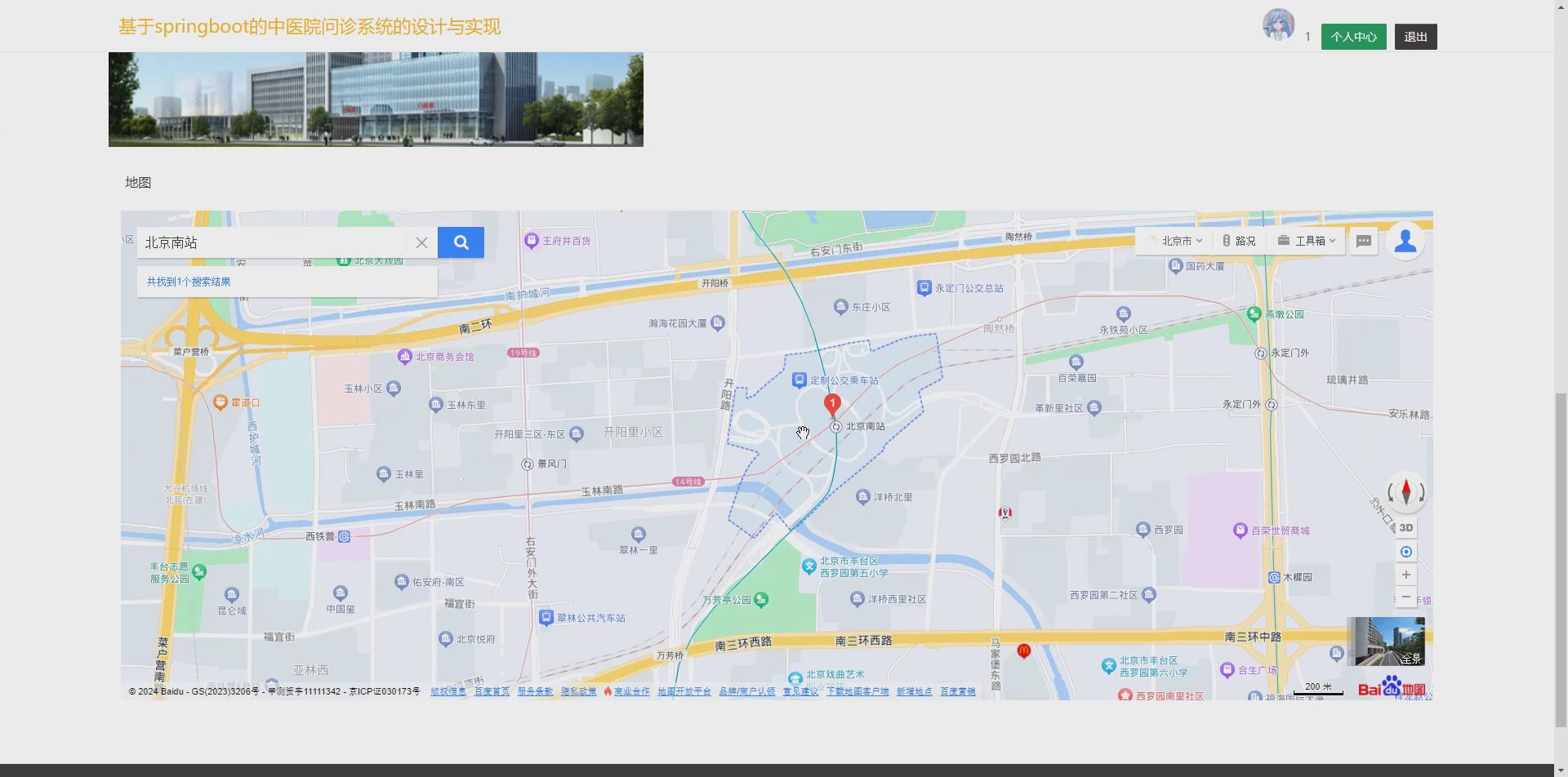The height and width of the screenshot is (777, 1568).
Task: Click the page vertical scrollbar thumb
Action: [x=1561, y=559]
